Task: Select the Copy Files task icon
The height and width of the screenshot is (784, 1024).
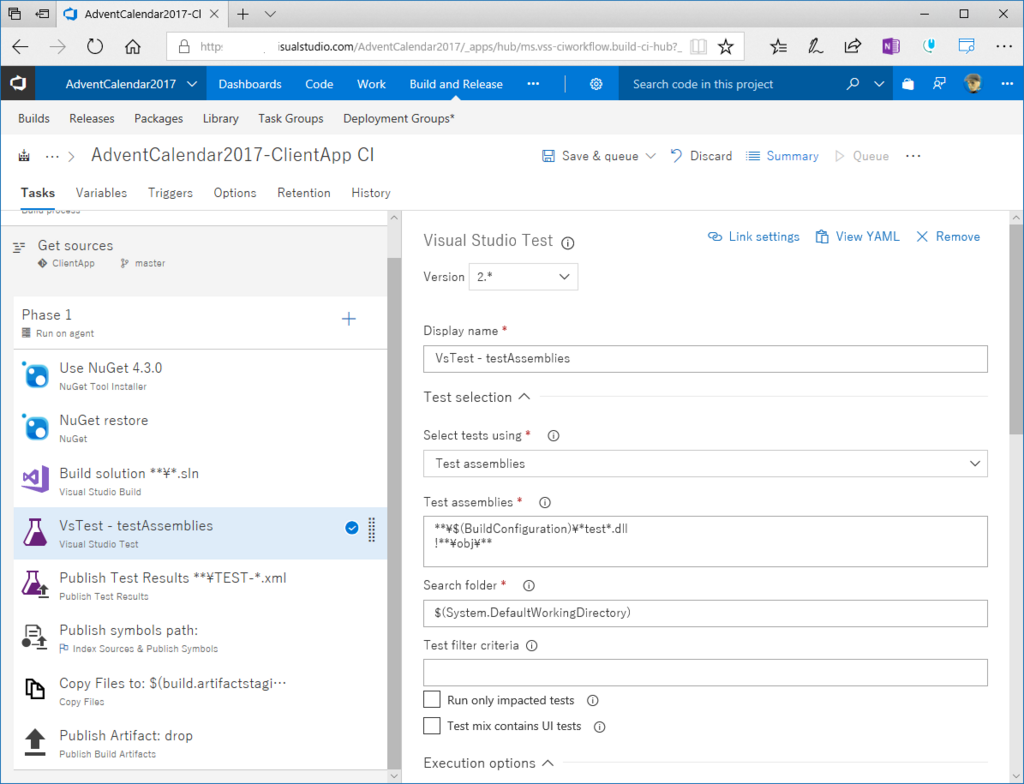Action: [35, 689]
